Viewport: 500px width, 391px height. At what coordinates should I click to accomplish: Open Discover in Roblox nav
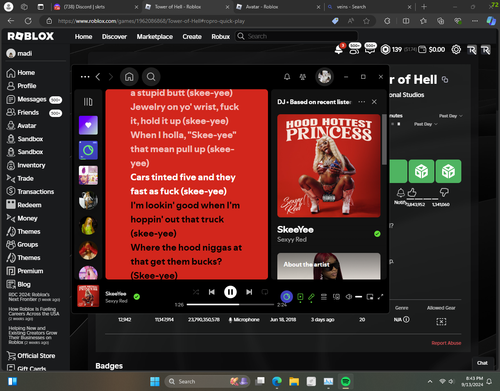tap(114, 36)
